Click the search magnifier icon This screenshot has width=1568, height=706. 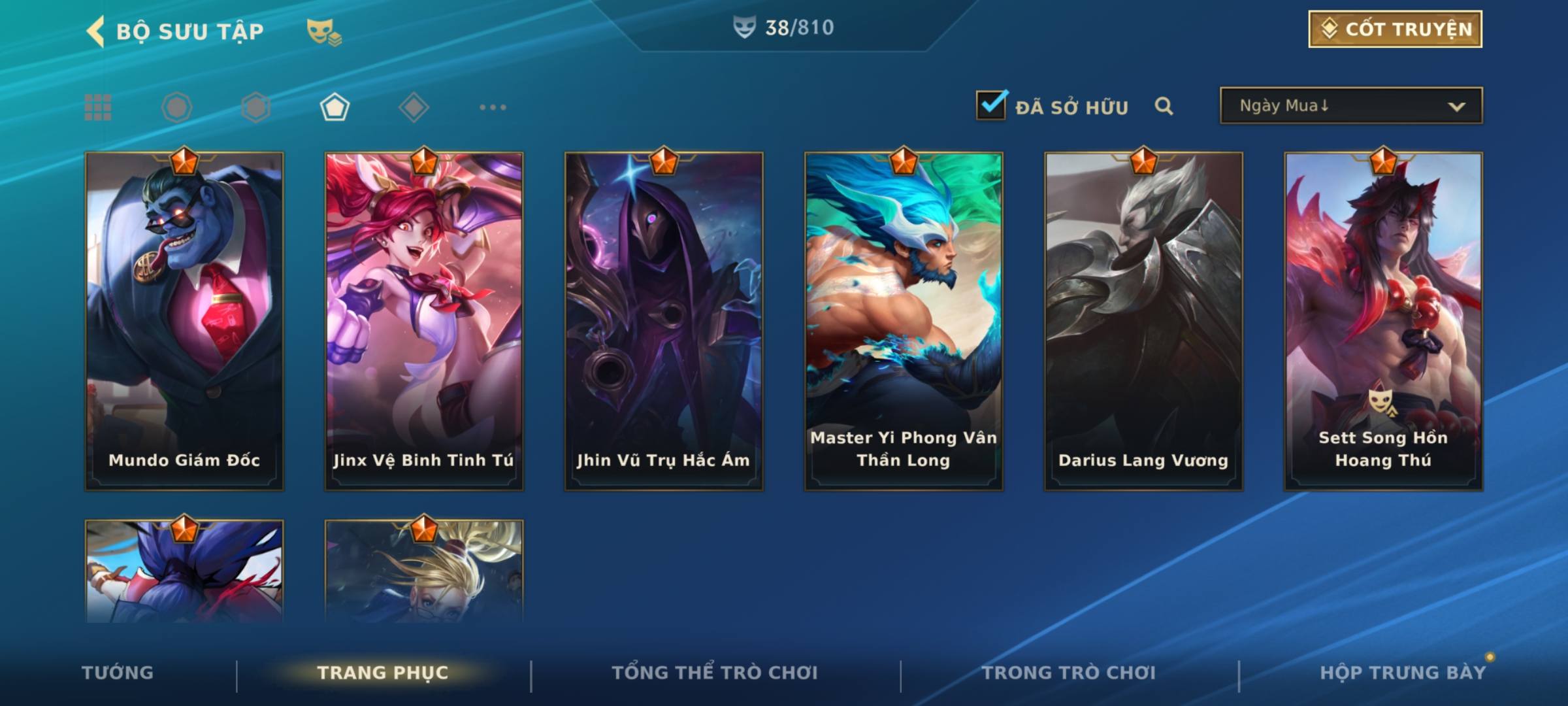pos(1164,106)
